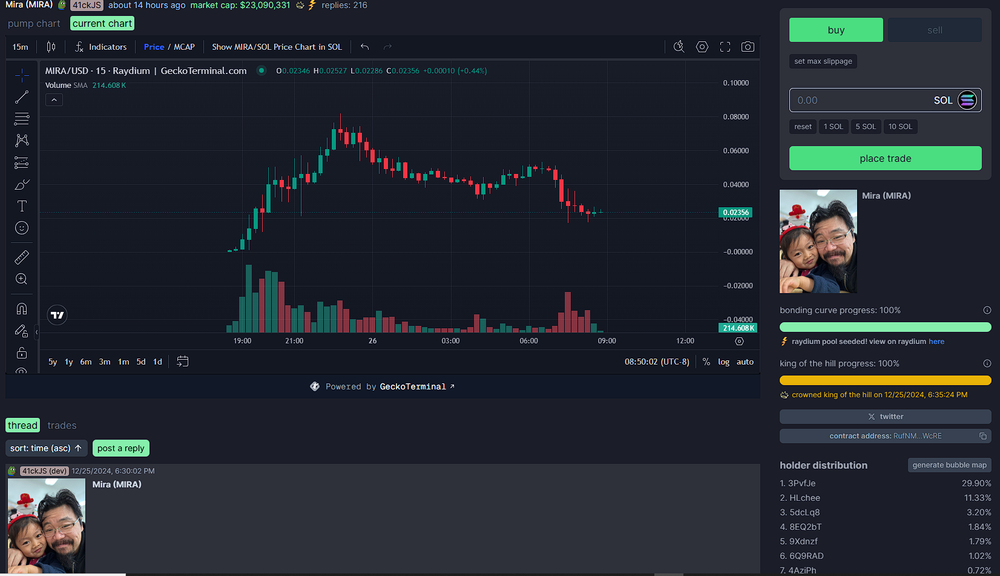Click post a reply button
The height and width of the screenshot is (576, 1000).
click(121, 448)
